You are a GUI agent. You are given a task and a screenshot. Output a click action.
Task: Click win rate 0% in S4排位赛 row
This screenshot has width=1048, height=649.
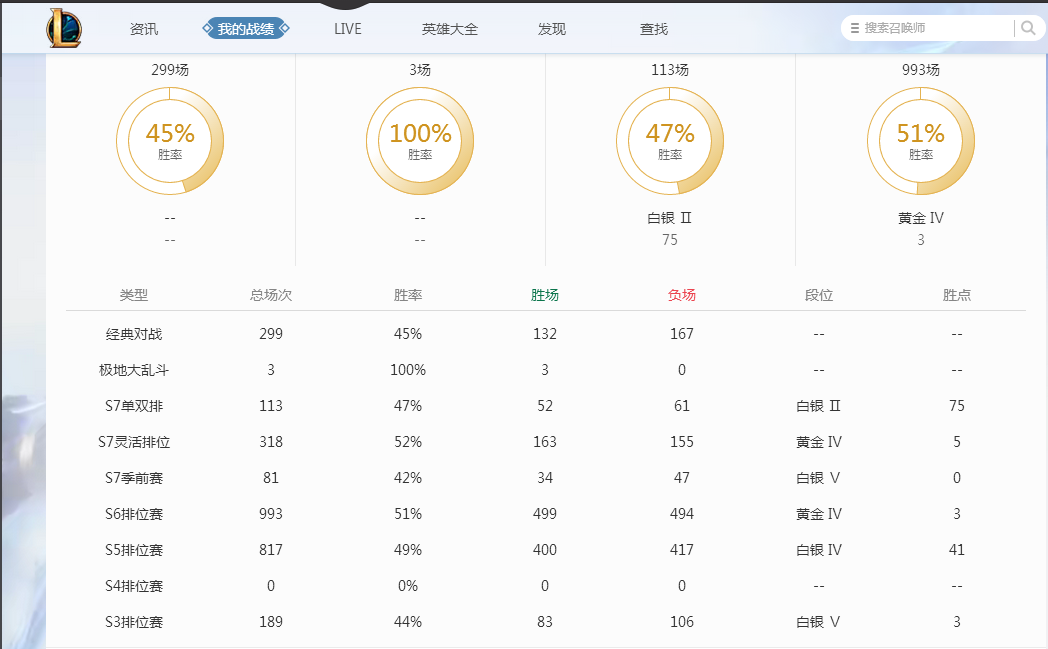click(x=408, y=586)
